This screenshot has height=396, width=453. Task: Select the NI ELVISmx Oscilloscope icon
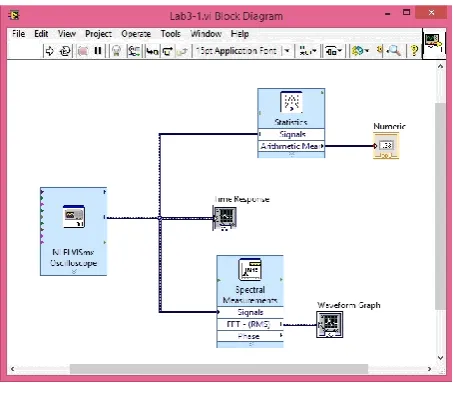click(74, 217)
